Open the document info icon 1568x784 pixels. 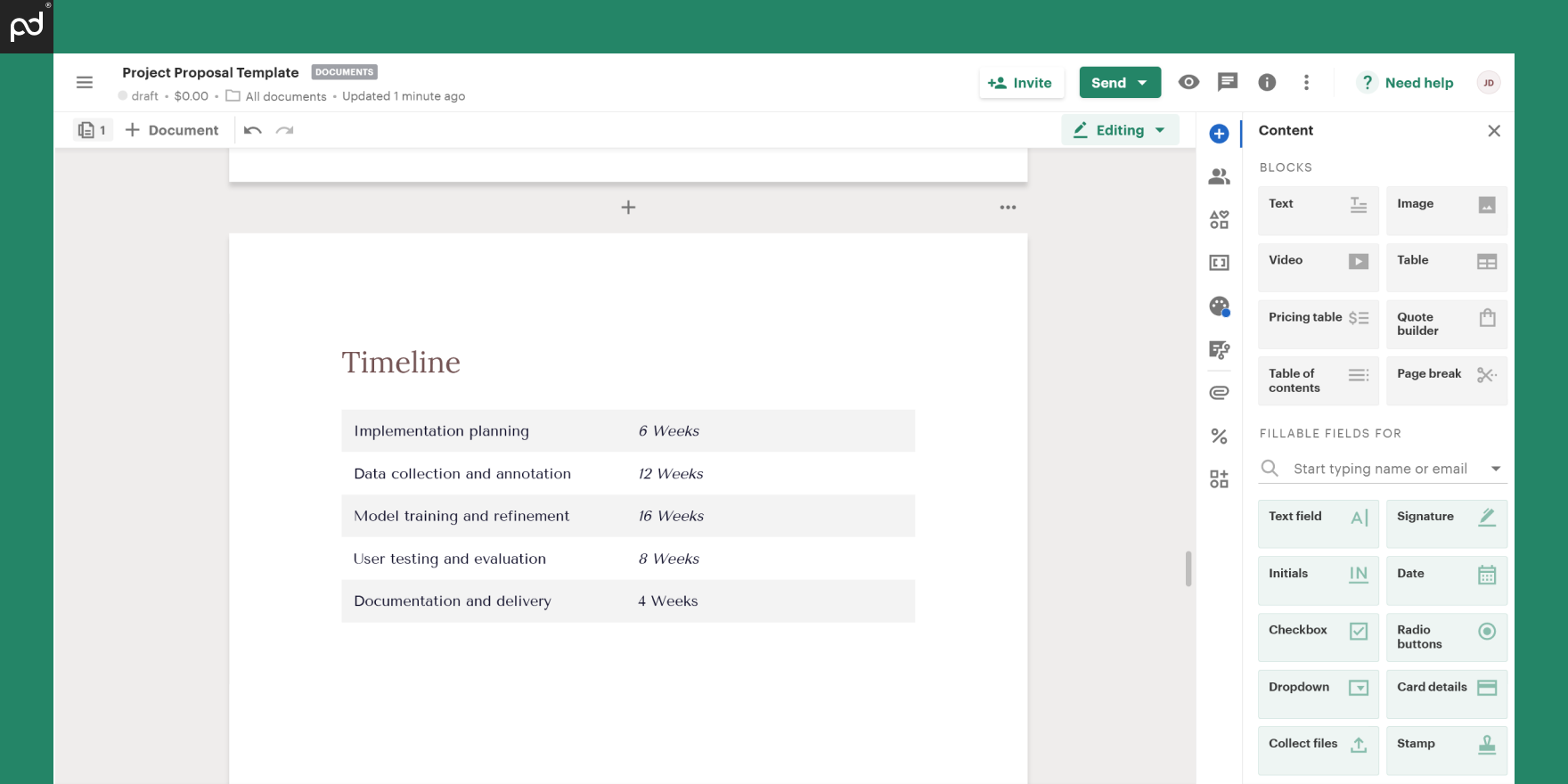coord(1267,83)
